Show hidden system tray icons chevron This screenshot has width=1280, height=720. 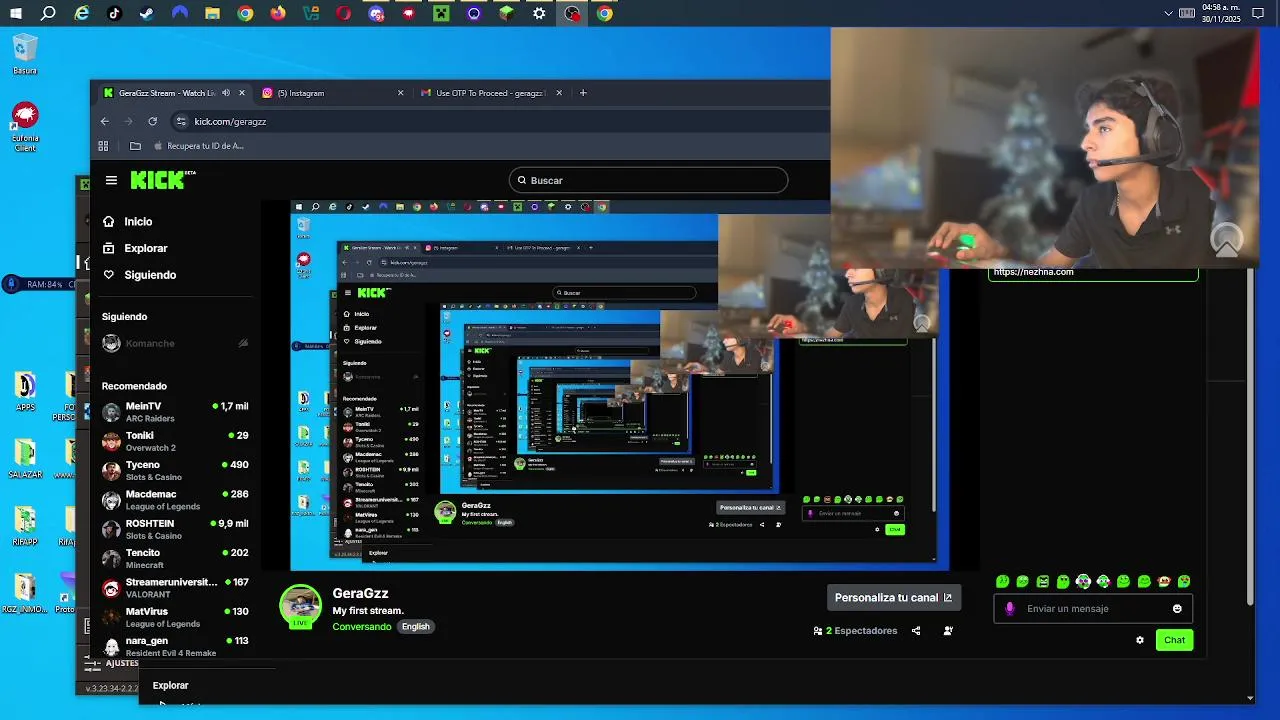[x=1168, y=14]
